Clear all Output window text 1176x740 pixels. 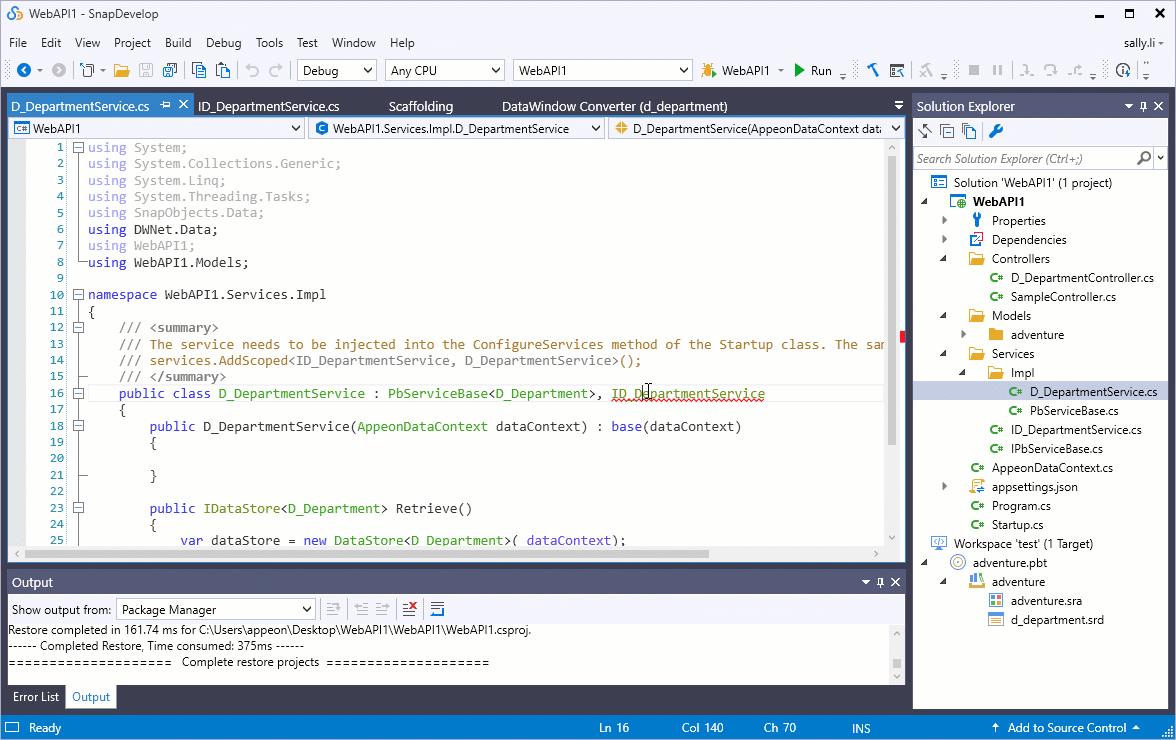tap(409, 608)
